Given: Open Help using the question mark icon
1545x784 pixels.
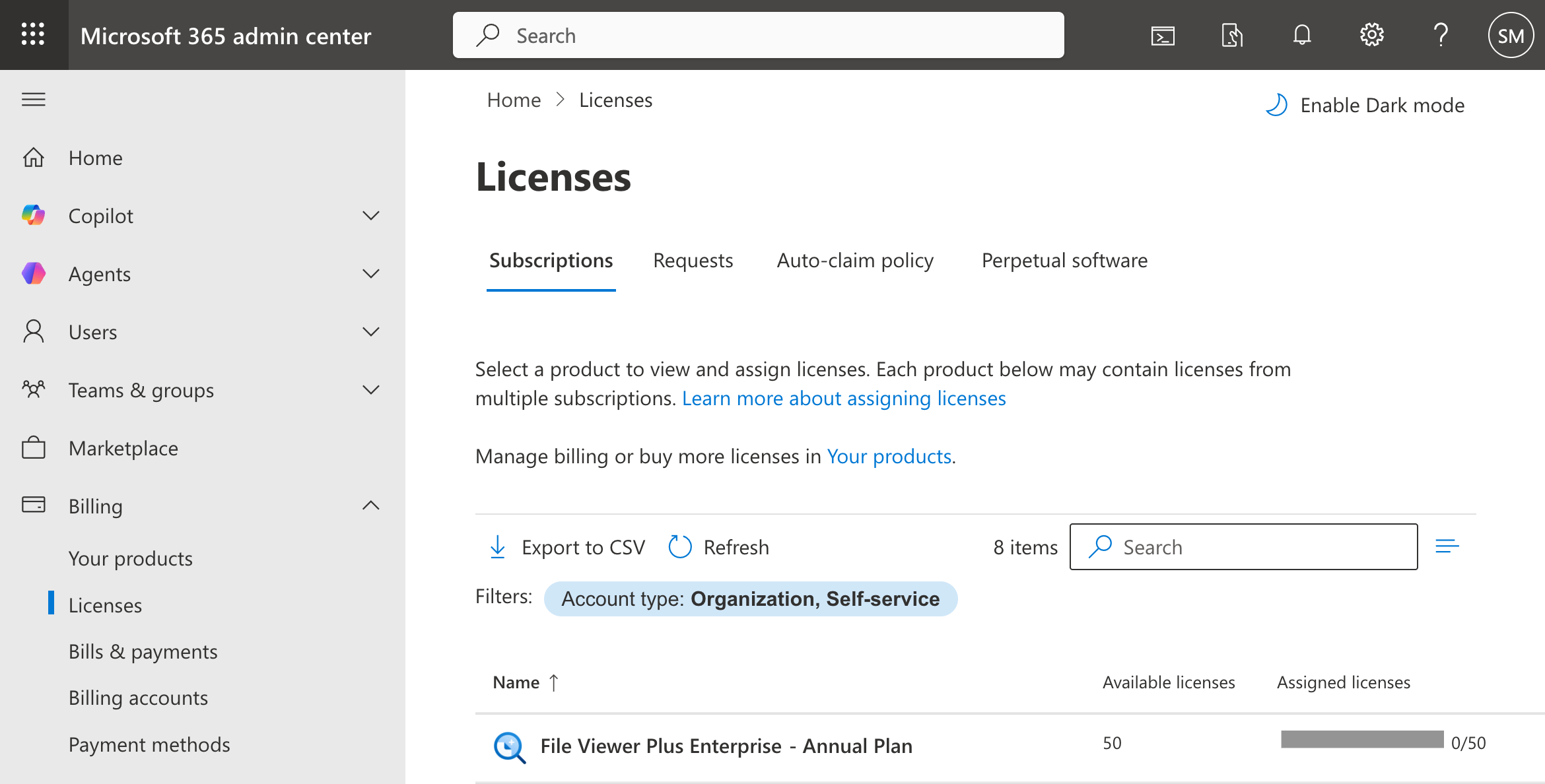Looking at the screenshot, I should pos(1441,35).
